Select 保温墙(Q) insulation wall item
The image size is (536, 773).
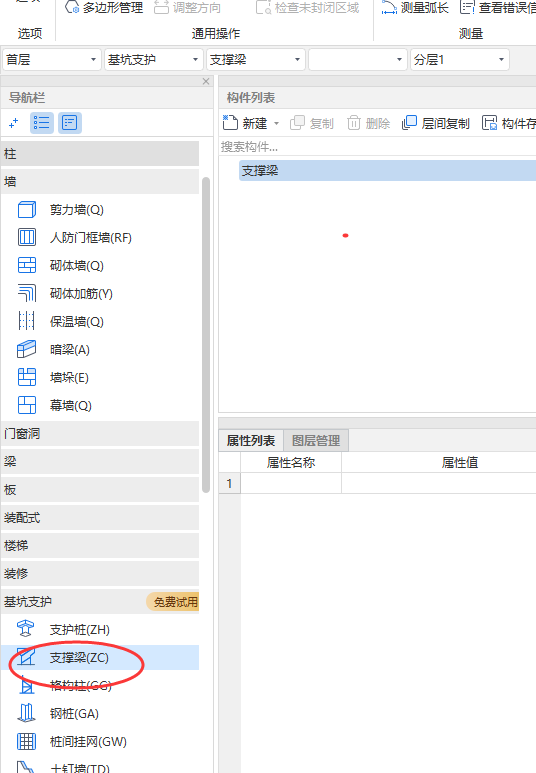(x=77, y=322)
